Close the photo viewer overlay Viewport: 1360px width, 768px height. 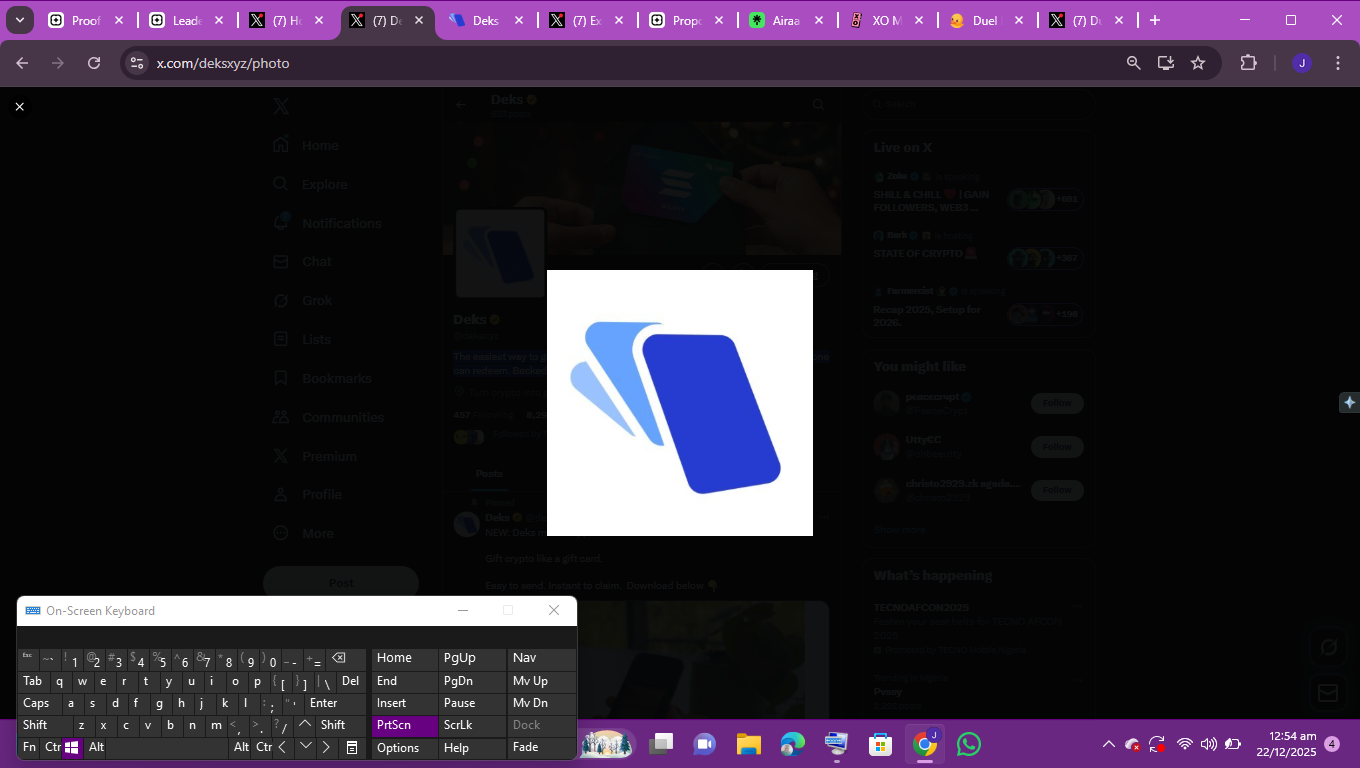(x=19, y=106)
